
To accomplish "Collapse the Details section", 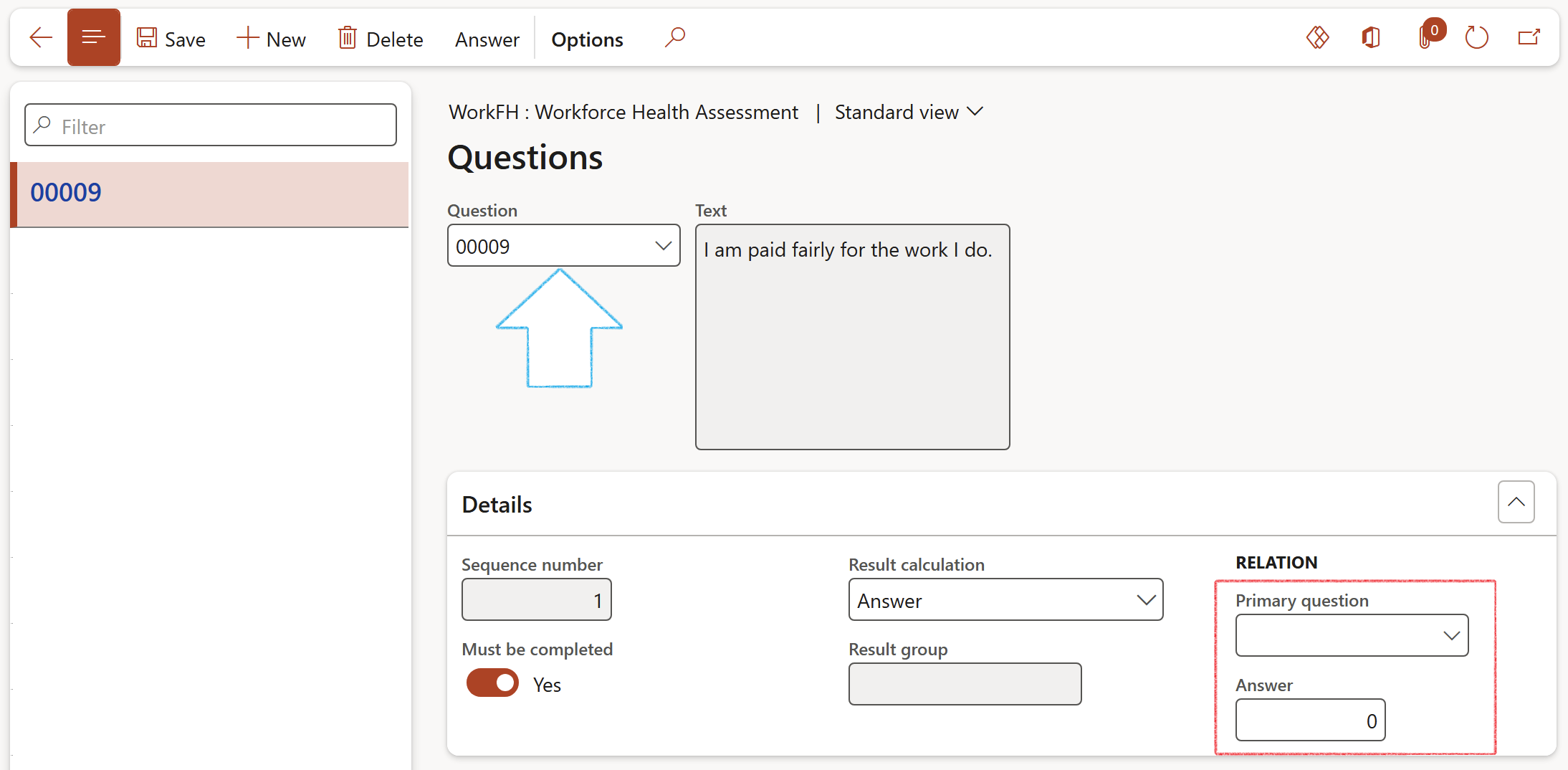I will [x=1516, y=503].
